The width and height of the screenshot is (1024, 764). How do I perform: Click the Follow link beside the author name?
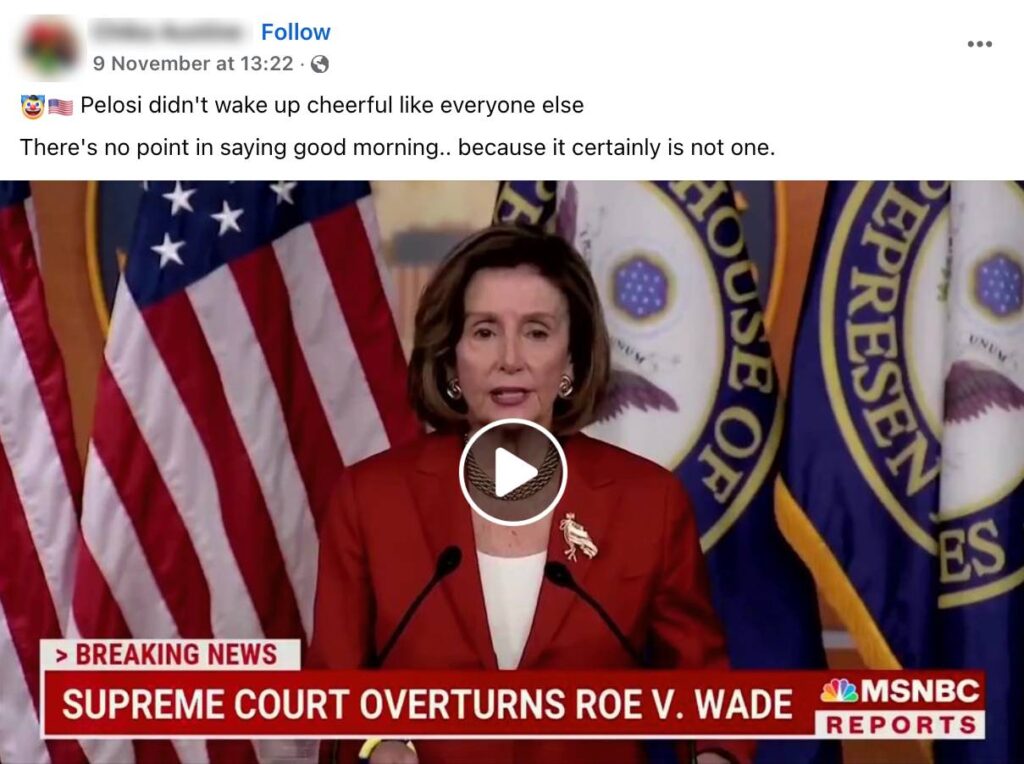tap(296, 32)
